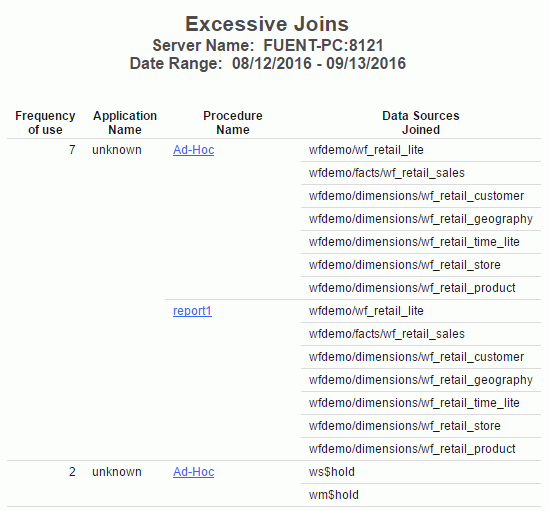Select the wm$hold data source

(334, 495)
